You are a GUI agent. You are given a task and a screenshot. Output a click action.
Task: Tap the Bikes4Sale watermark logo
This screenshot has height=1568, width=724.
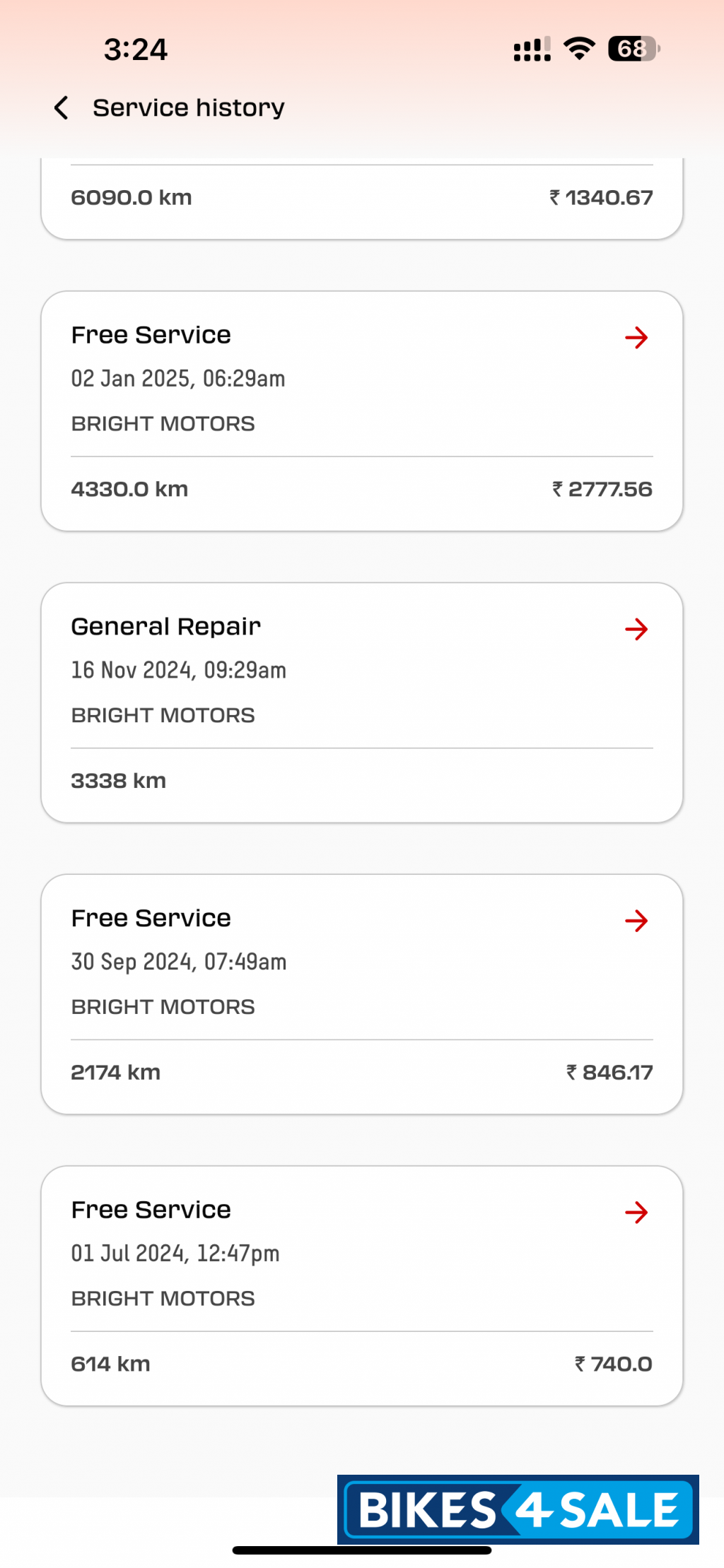point(518,1510)
